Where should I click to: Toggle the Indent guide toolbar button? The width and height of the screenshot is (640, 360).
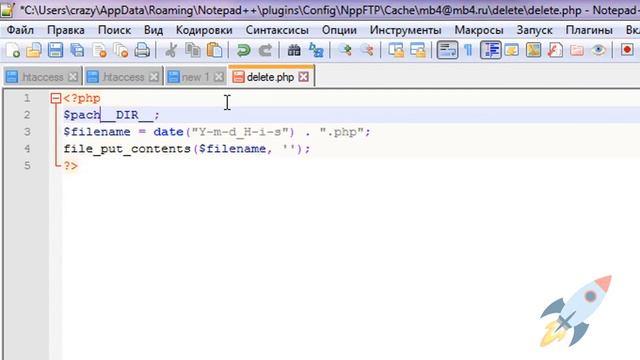[x=490, y=50]
